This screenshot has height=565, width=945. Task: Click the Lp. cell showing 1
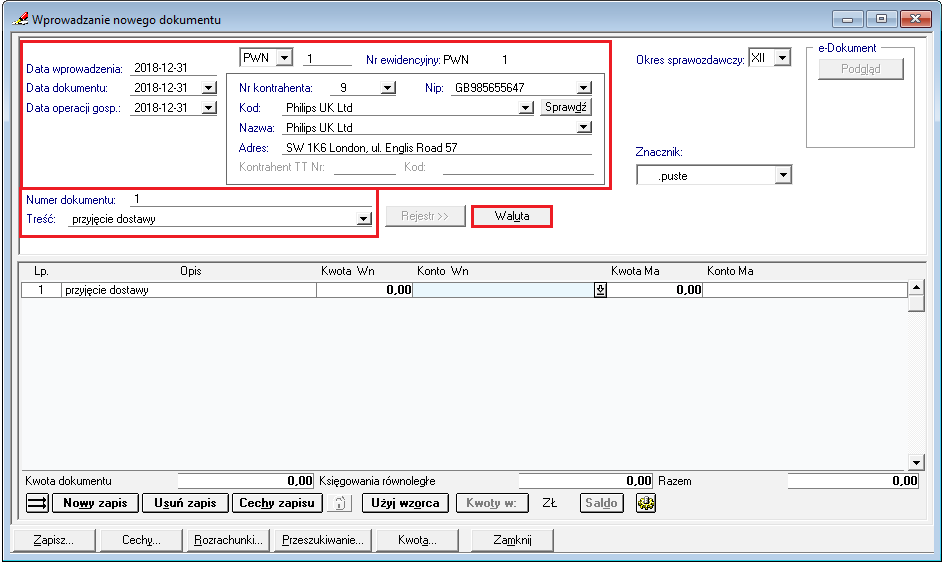41,290
